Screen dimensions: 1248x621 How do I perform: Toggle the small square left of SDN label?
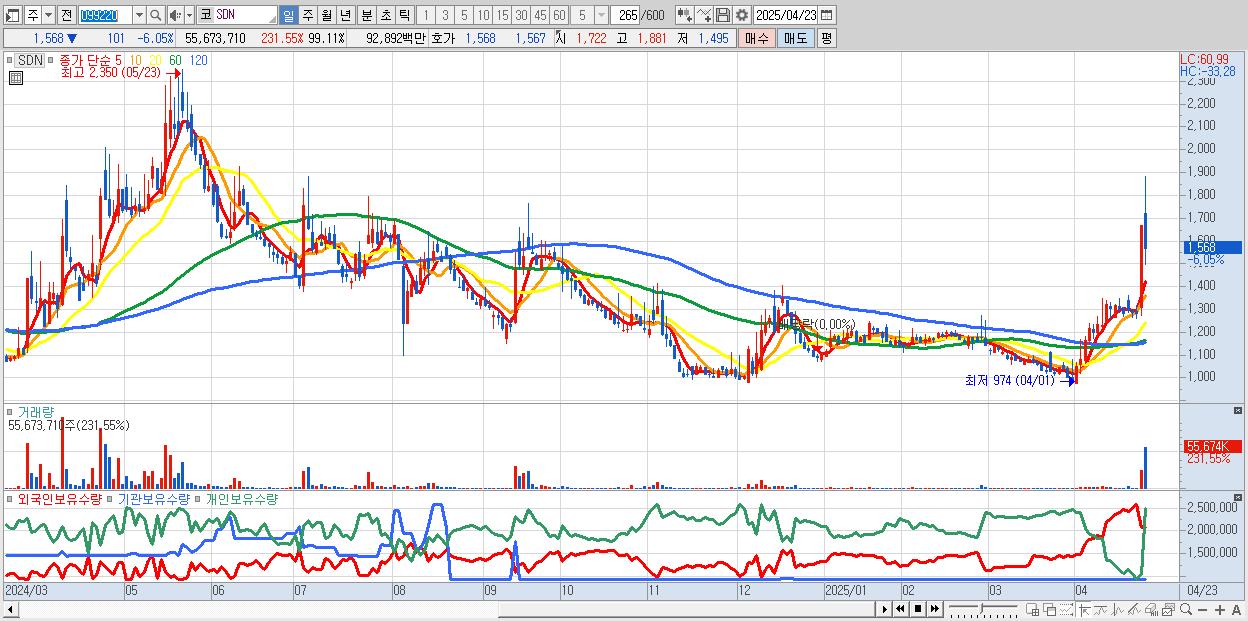[x=12, y=60]
